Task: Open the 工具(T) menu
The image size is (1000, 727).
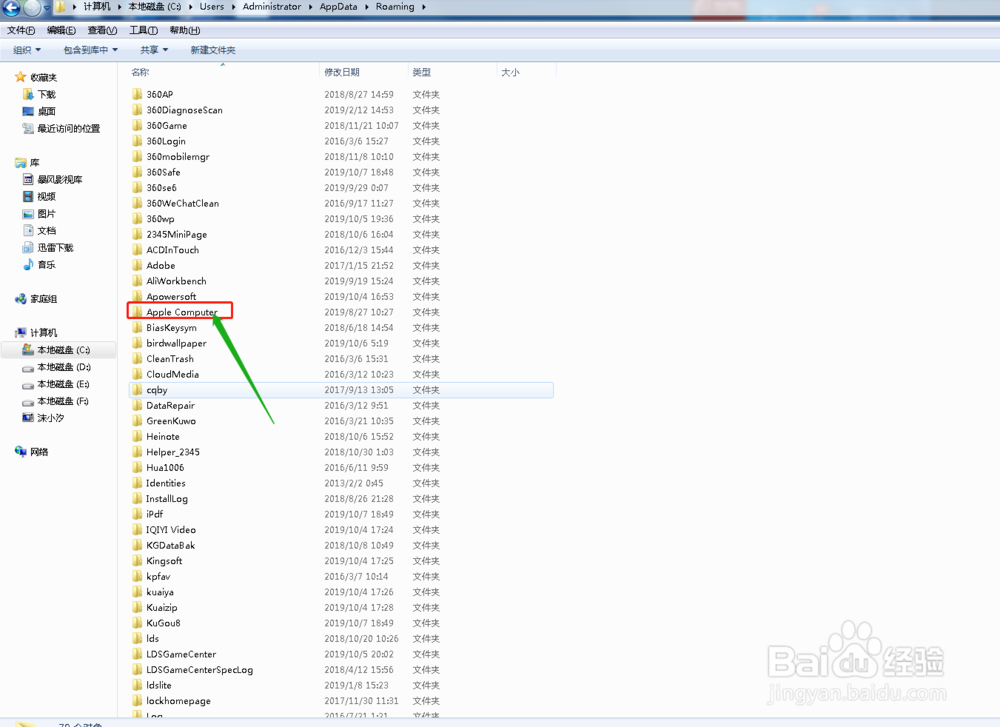Action: (143, 30)
